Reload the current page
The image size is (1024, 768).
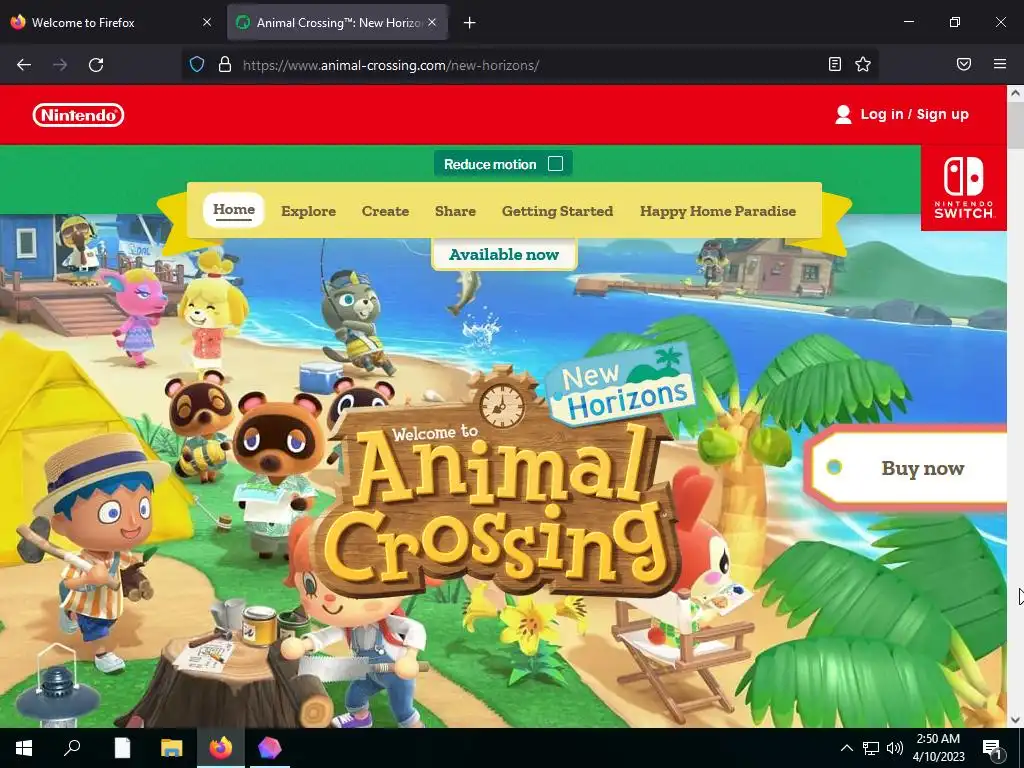96,65
